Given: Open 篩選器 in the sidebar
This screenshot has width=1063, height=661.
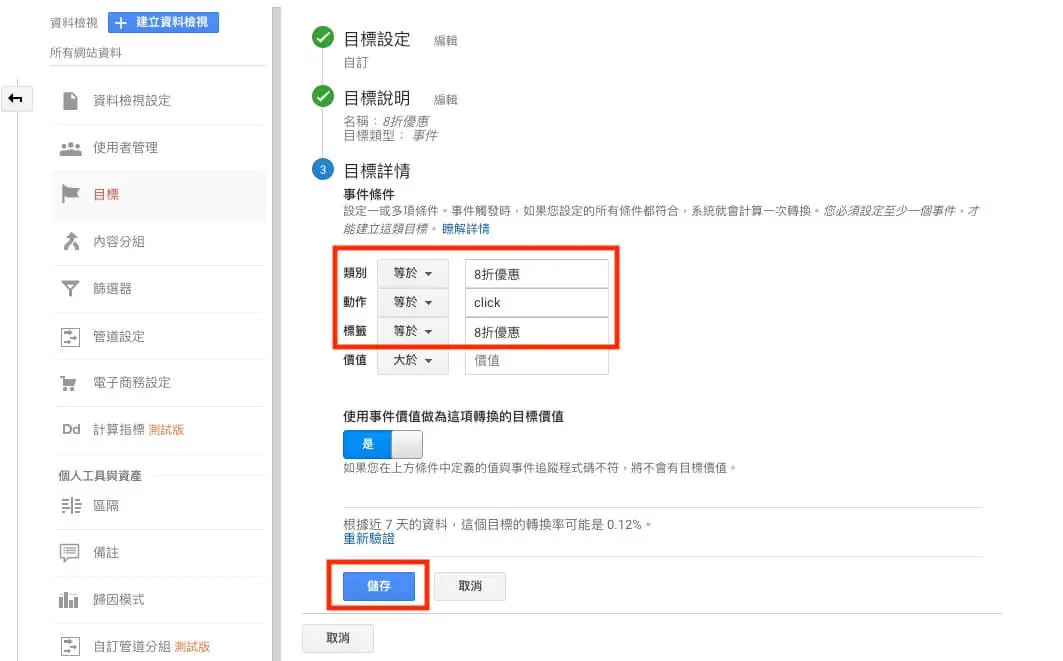Looking at the screenshot, I should tap(113, 289).
